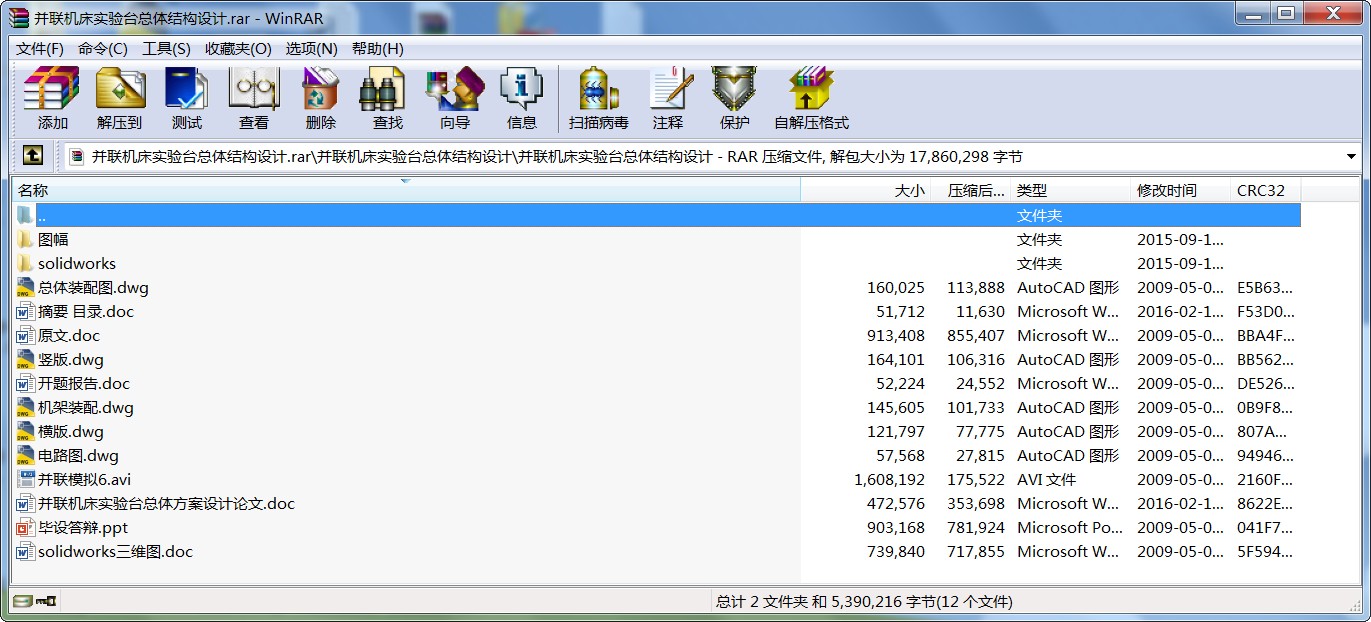Select the parent folder '..' row
The width and height of the screenshot is (1371, 622).
(x=657, y=215)
